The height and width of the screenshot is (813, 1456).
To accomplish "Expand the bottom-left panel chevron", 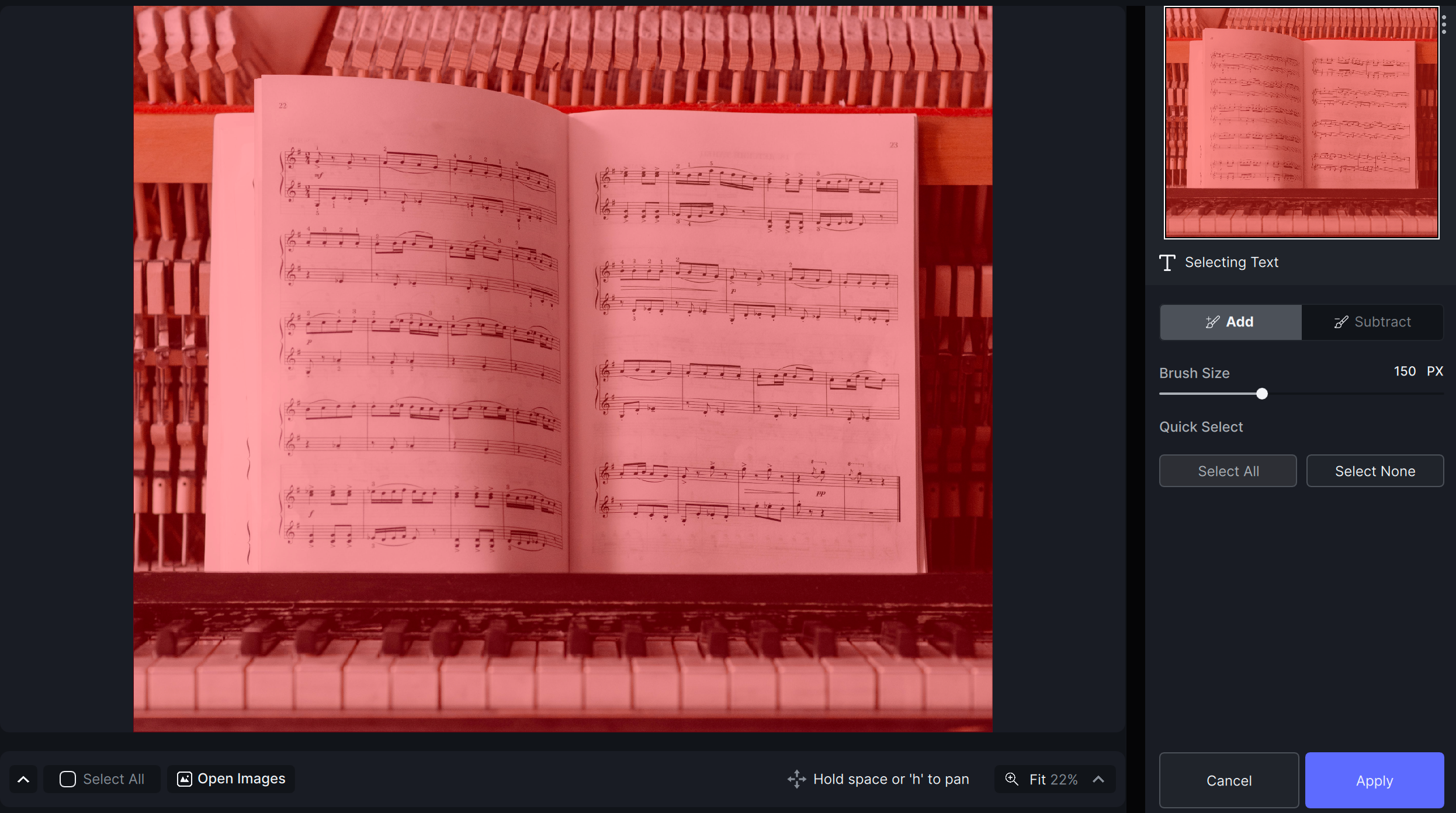I will [x=23, y=779].
